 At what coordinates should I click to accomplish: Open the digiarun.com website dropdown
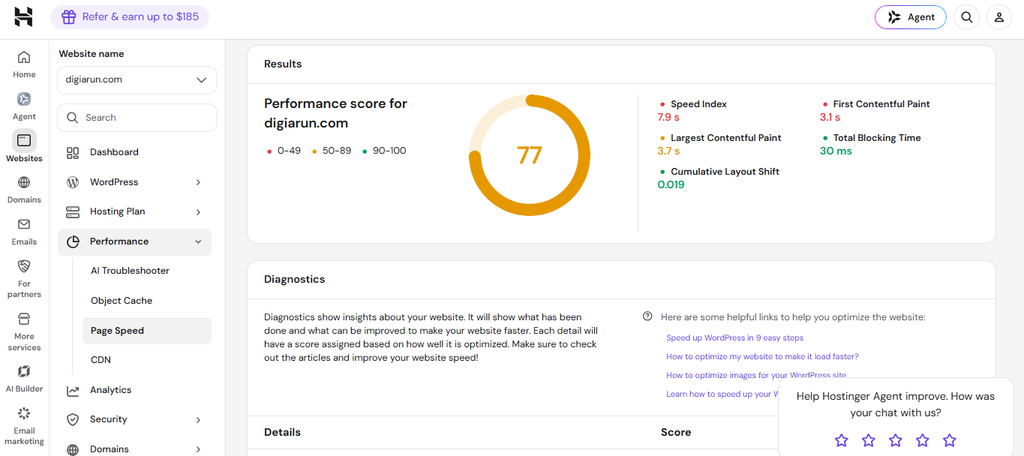pyautogui.click(x=137, y=80)
